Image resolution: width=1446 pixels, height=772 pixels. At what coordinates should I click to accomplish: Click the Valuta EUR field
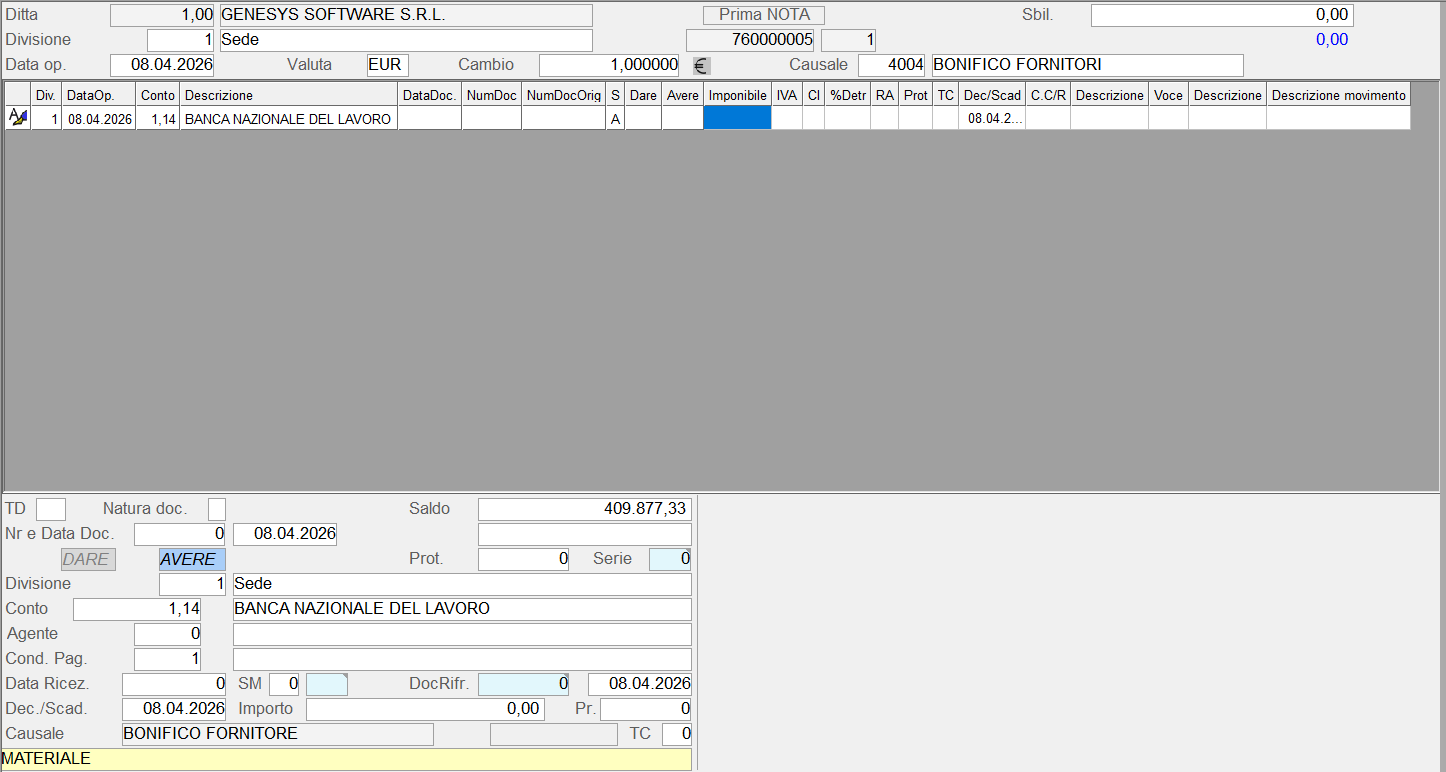pos(387,65)
